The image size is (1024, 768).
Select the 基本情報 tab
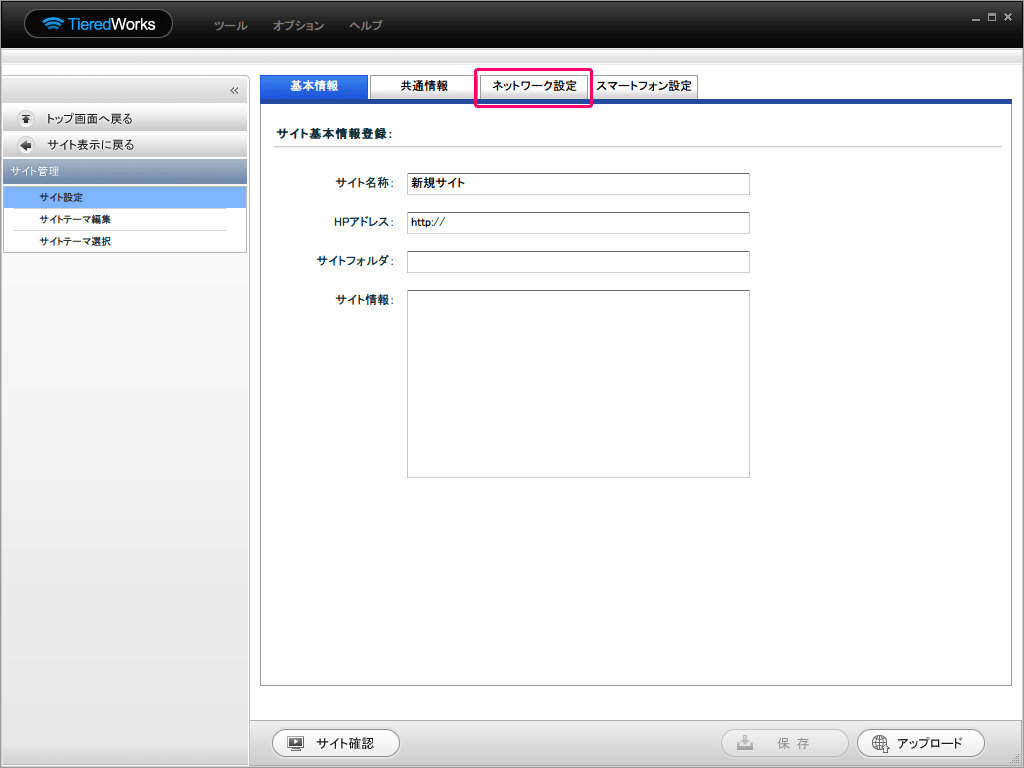[x=314, y=87]
